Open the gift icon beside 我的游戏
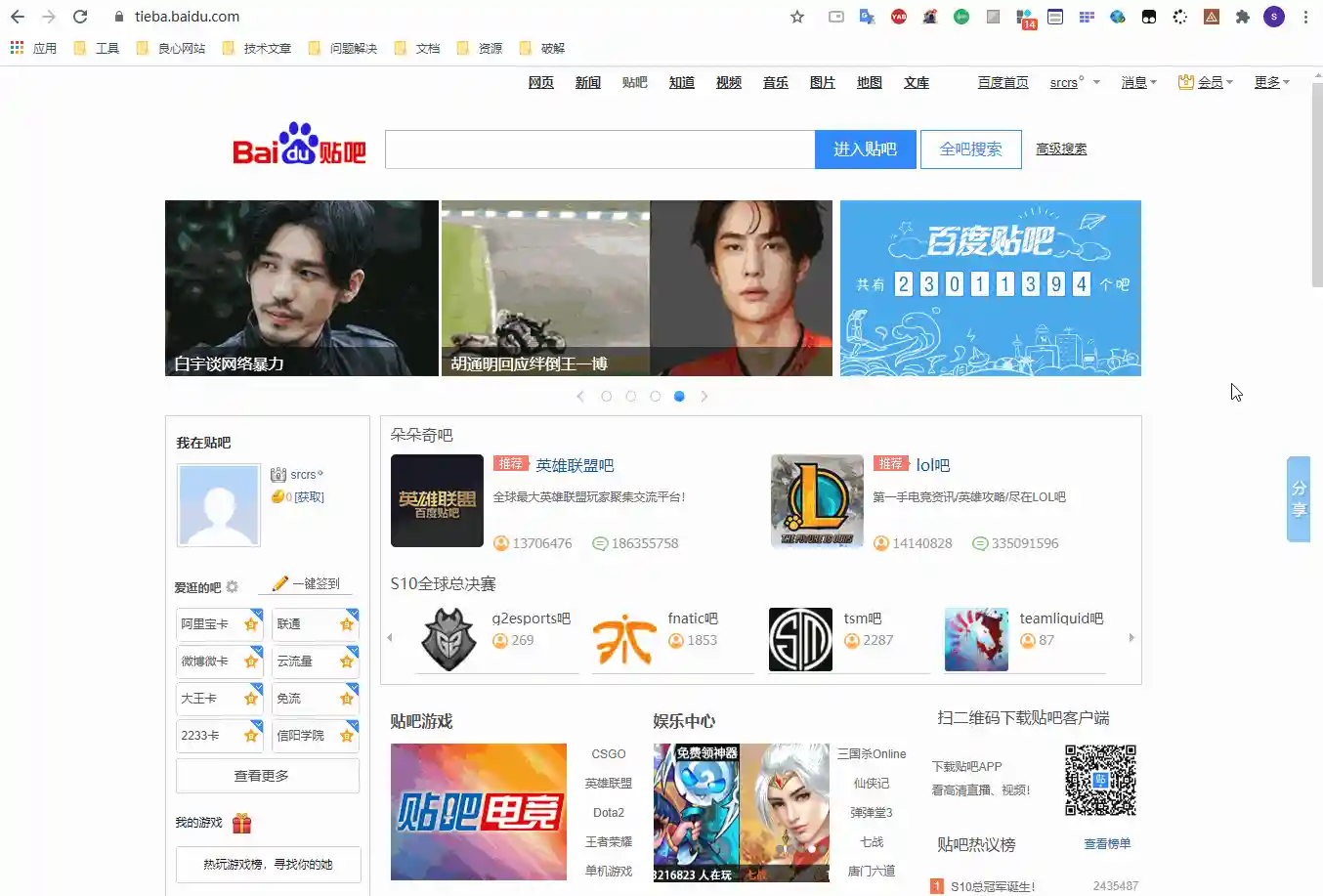This screenshot has height=896, width=1323. click(241, 823)
